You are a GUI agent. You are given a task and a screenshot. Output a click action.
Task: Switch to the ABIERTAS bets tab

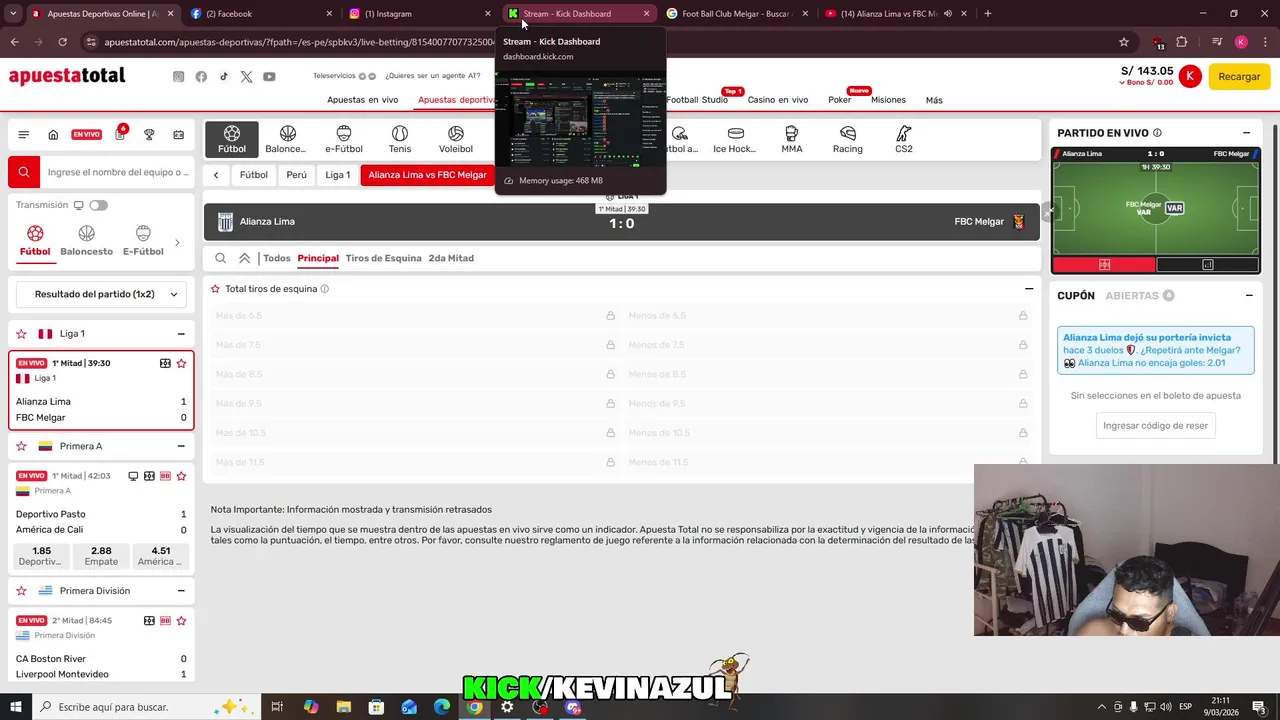(x=1139, y=296)
